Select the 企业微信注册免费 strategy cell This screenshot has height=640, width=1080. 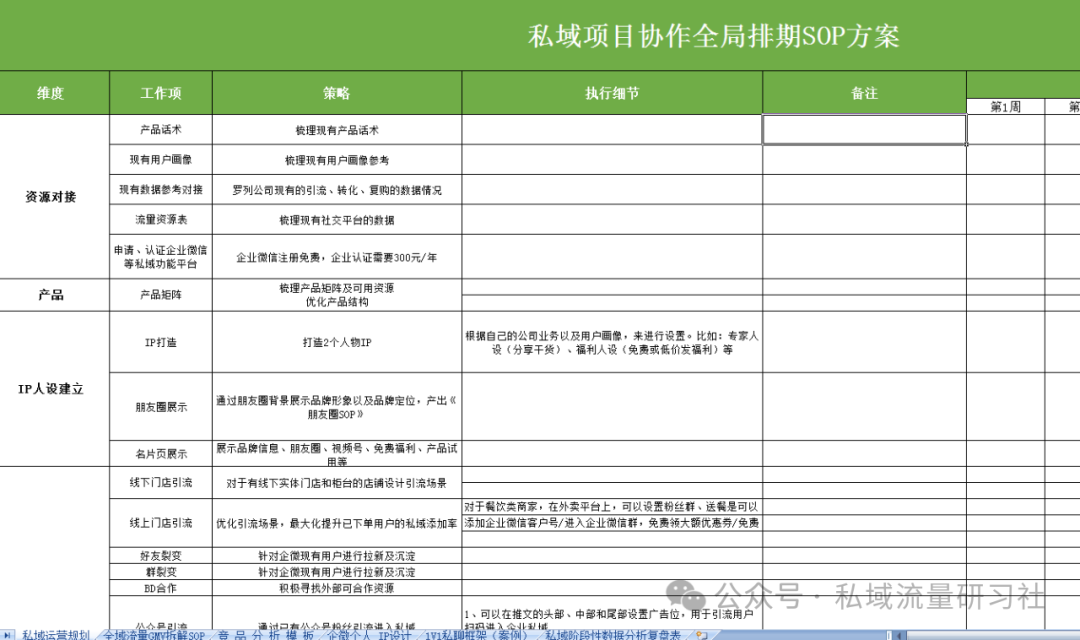click(x=337, y=257)
